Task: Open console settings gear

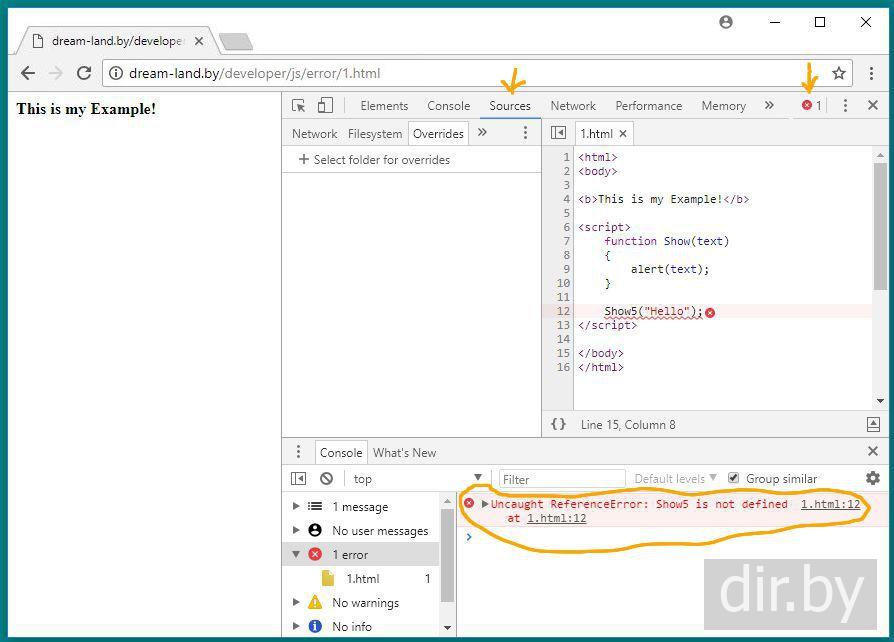Action: (x=872, y=478)
